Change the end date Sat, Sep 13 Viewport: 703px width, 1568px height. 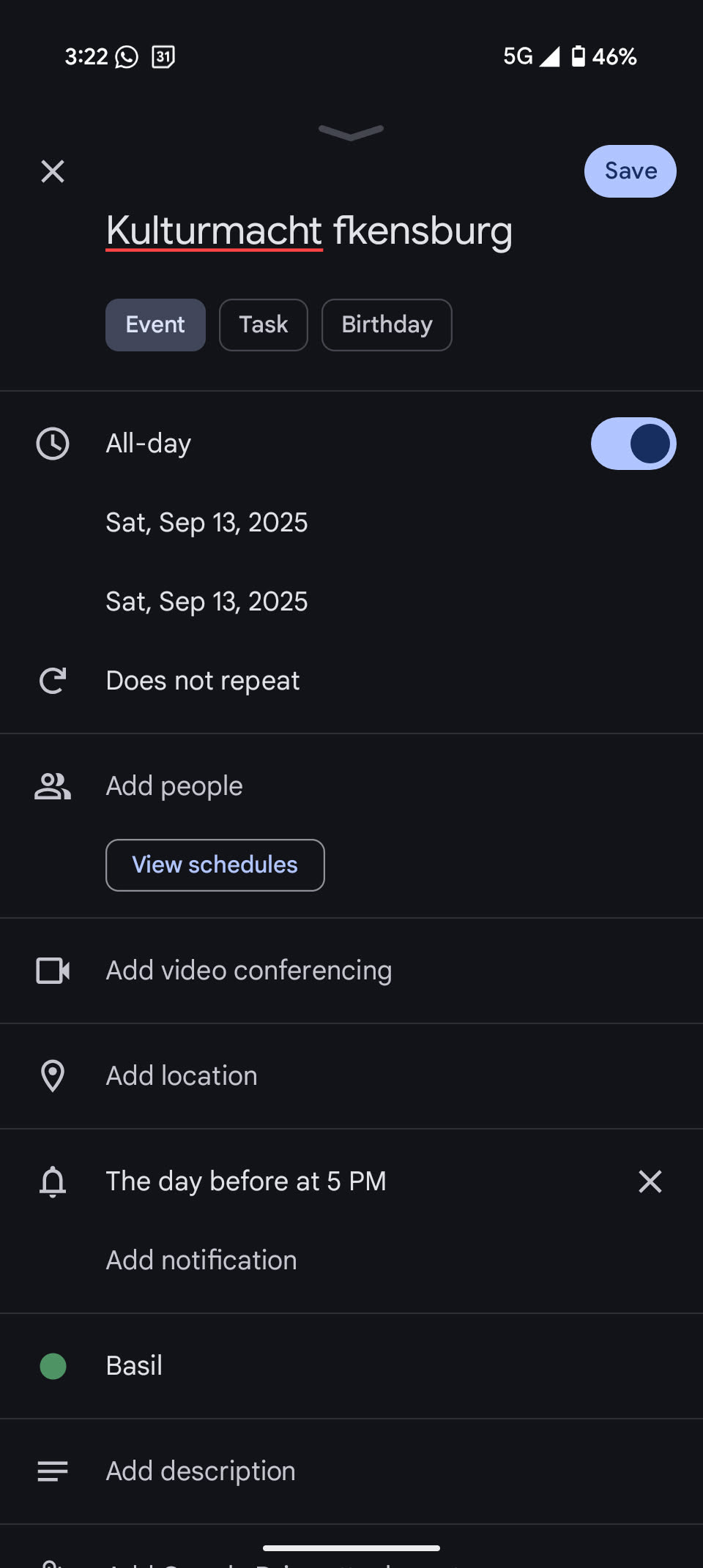tap(207, 602)
